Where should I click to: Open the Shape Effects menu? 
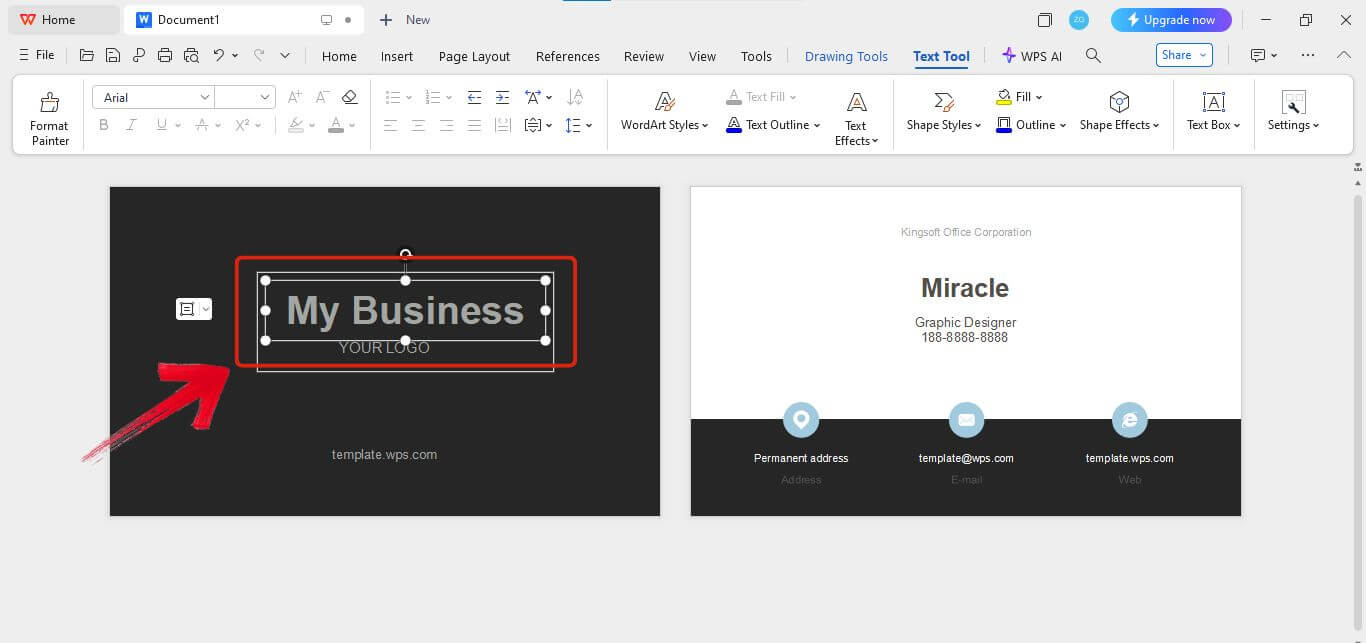click(1119, 112)
